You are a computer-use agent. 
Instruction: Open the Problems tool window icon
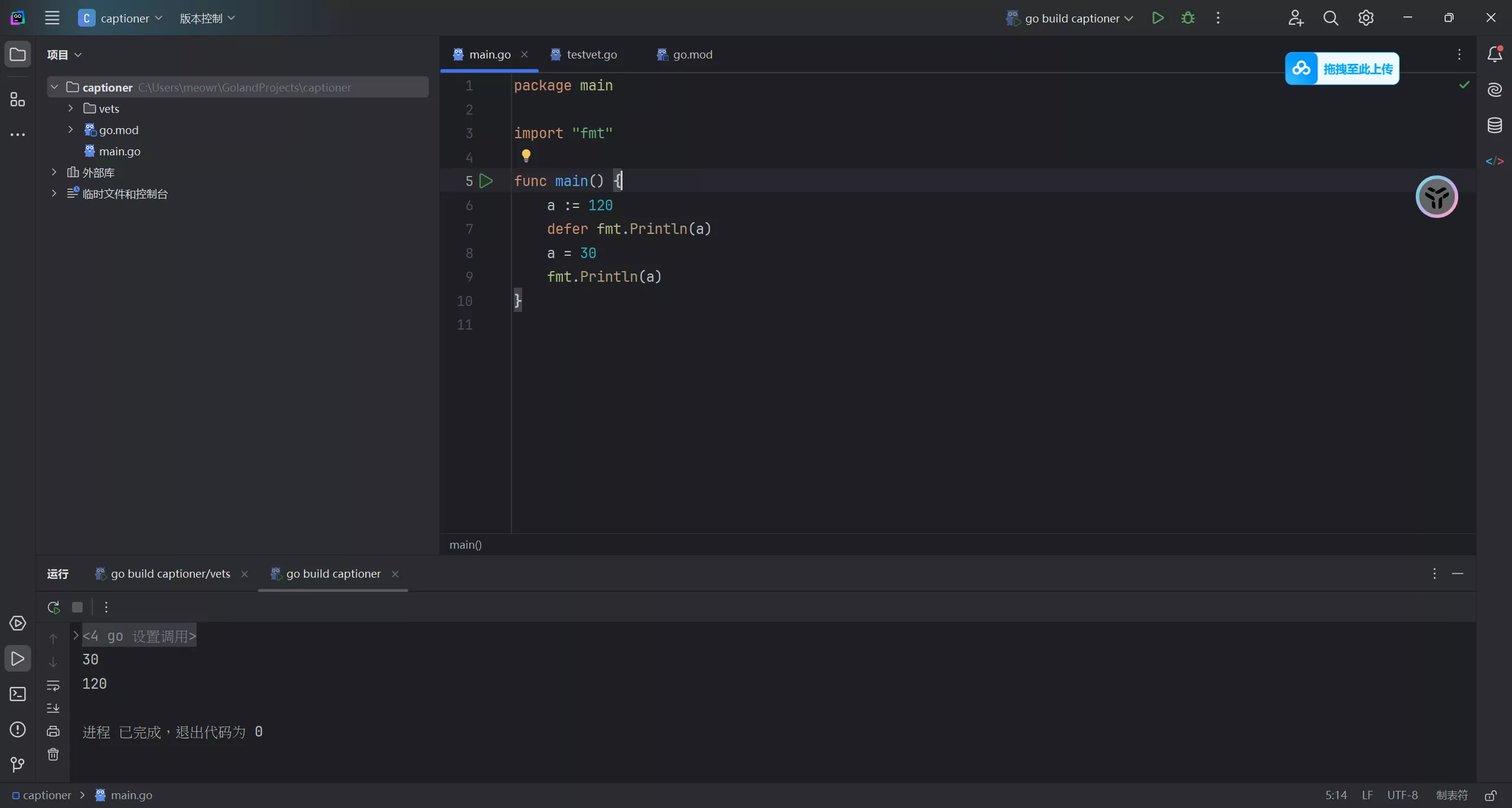[18, 729]
